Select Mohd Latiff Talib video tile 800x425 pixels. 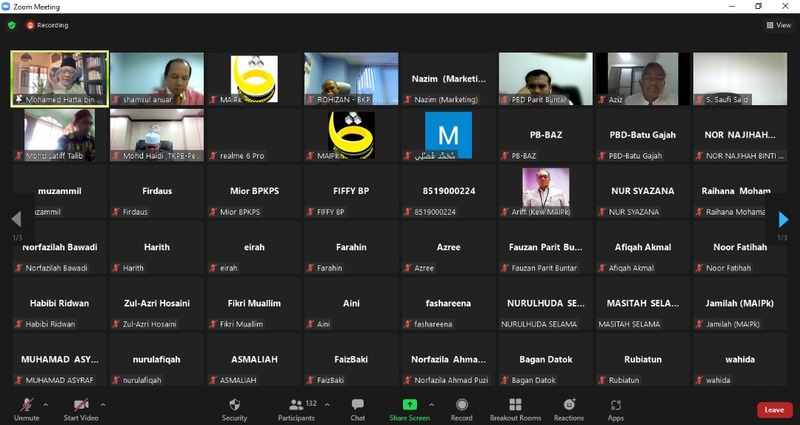point(60,135)
